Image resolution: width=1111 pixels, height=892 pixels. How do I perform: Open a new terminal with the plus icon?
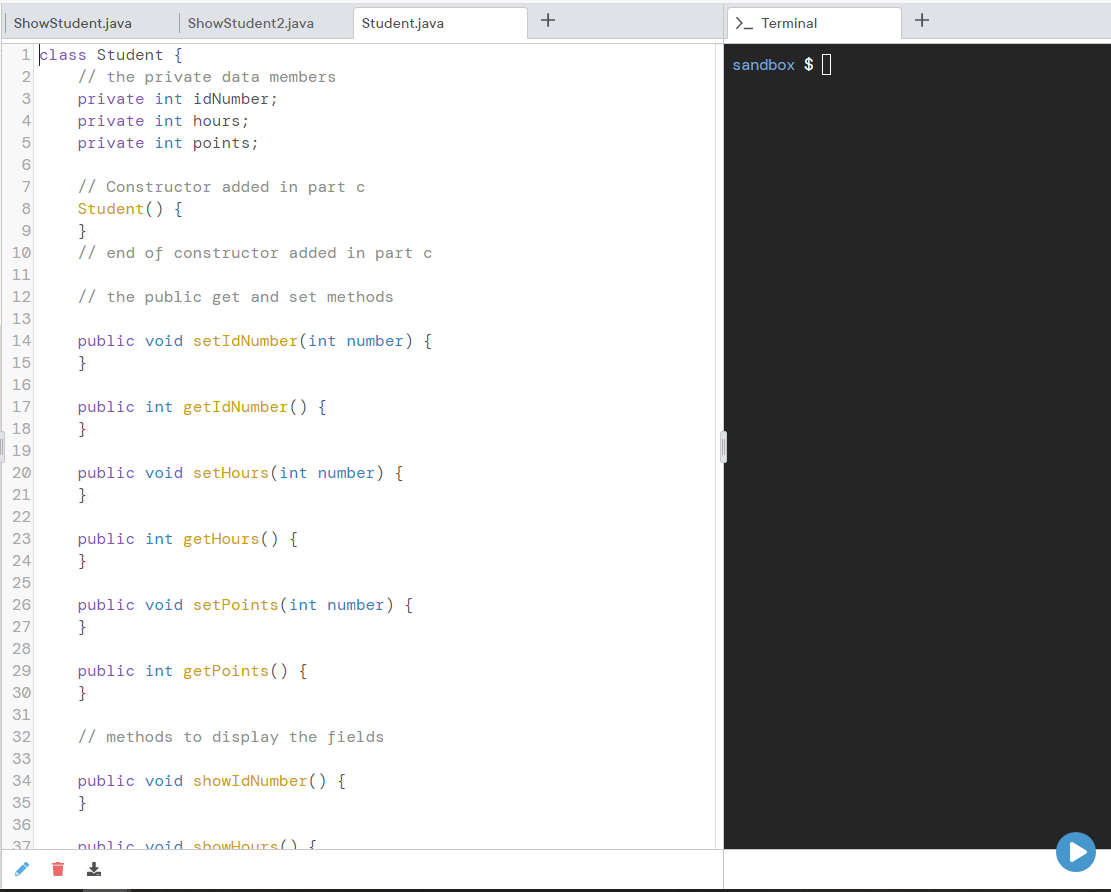pos(921,19)
